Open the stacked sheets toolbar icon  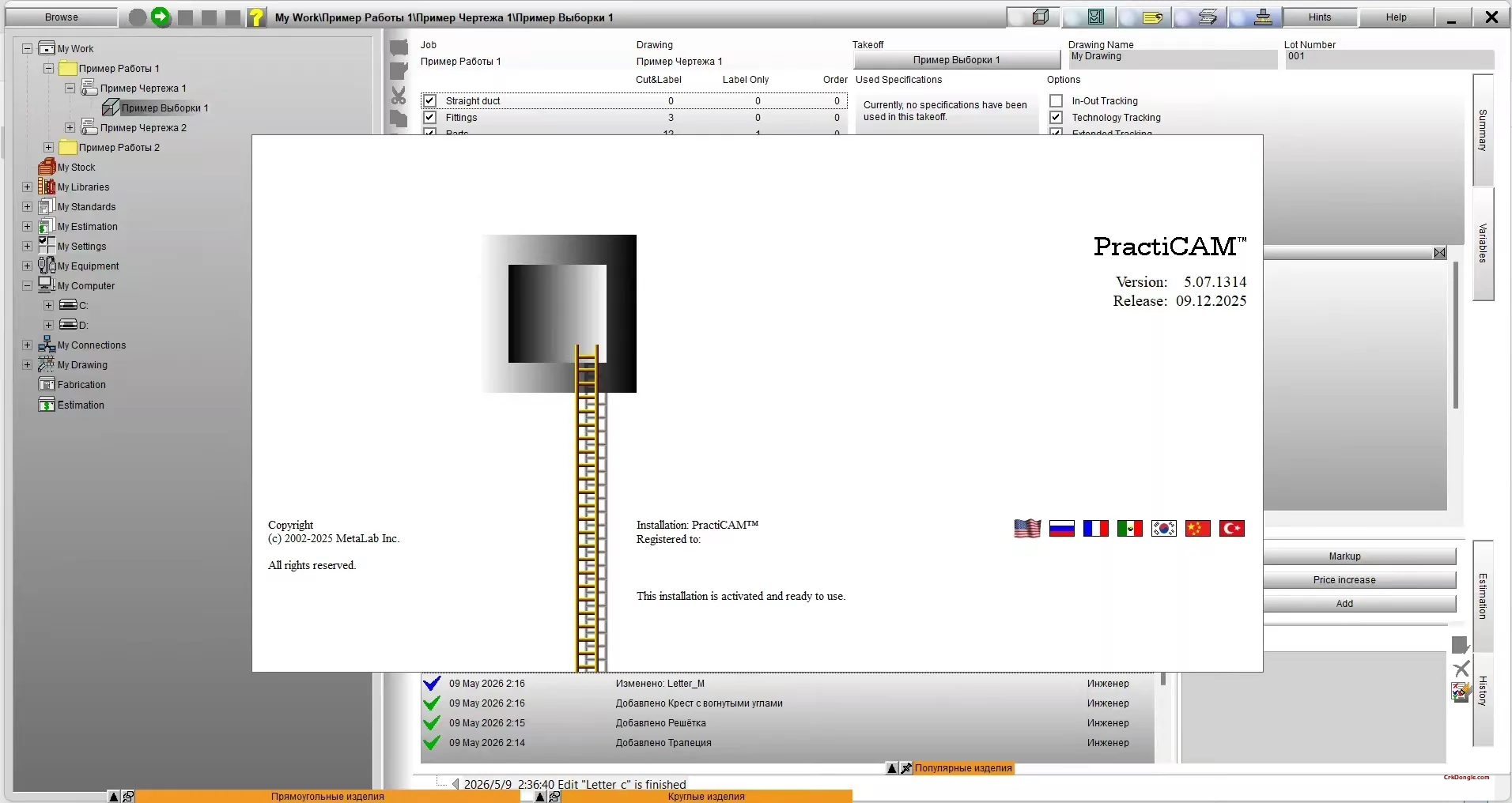[x=1208, y=17]
